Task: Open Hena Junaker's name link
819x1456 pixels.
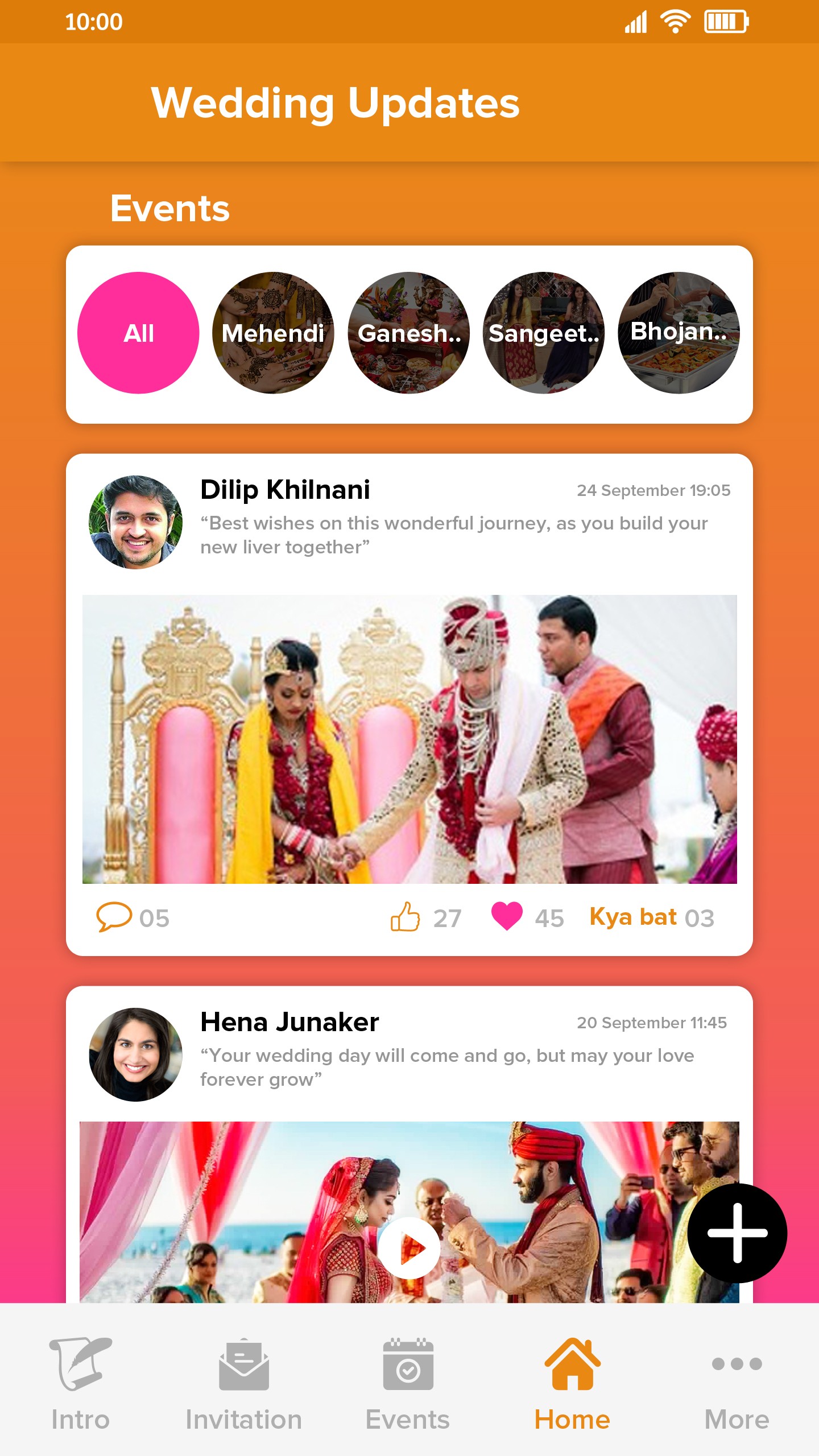Action: pyautogui.click(x=289, y=1022)
